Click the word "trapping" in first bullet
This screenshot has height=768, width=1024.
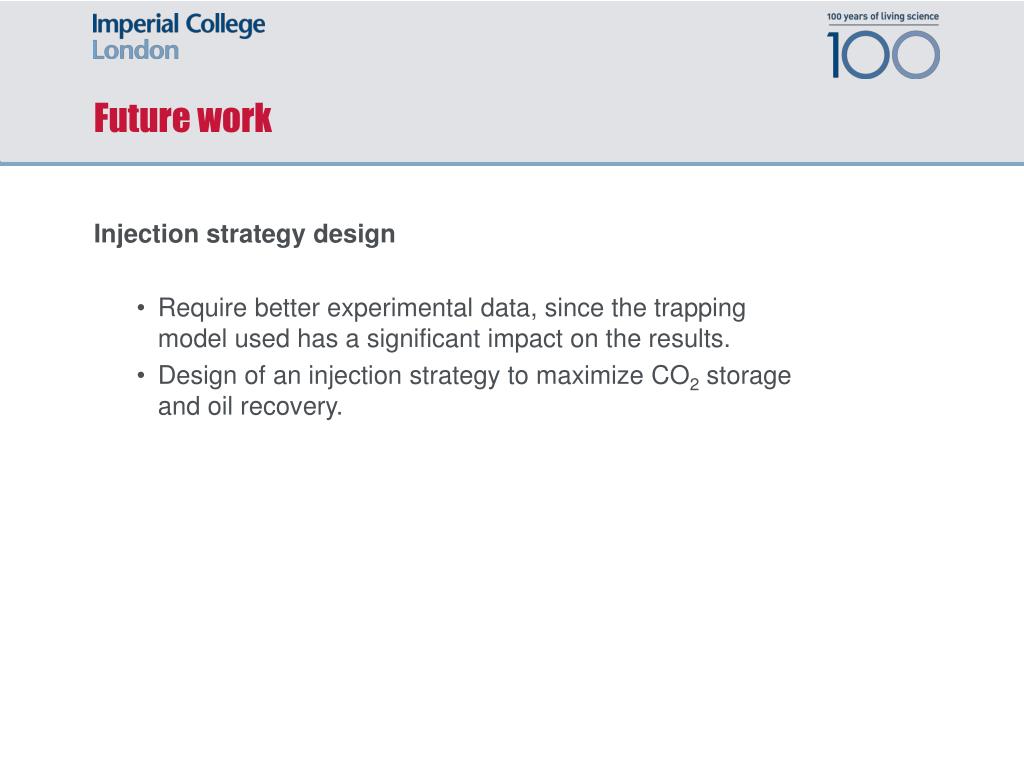(x=699, y=308)
